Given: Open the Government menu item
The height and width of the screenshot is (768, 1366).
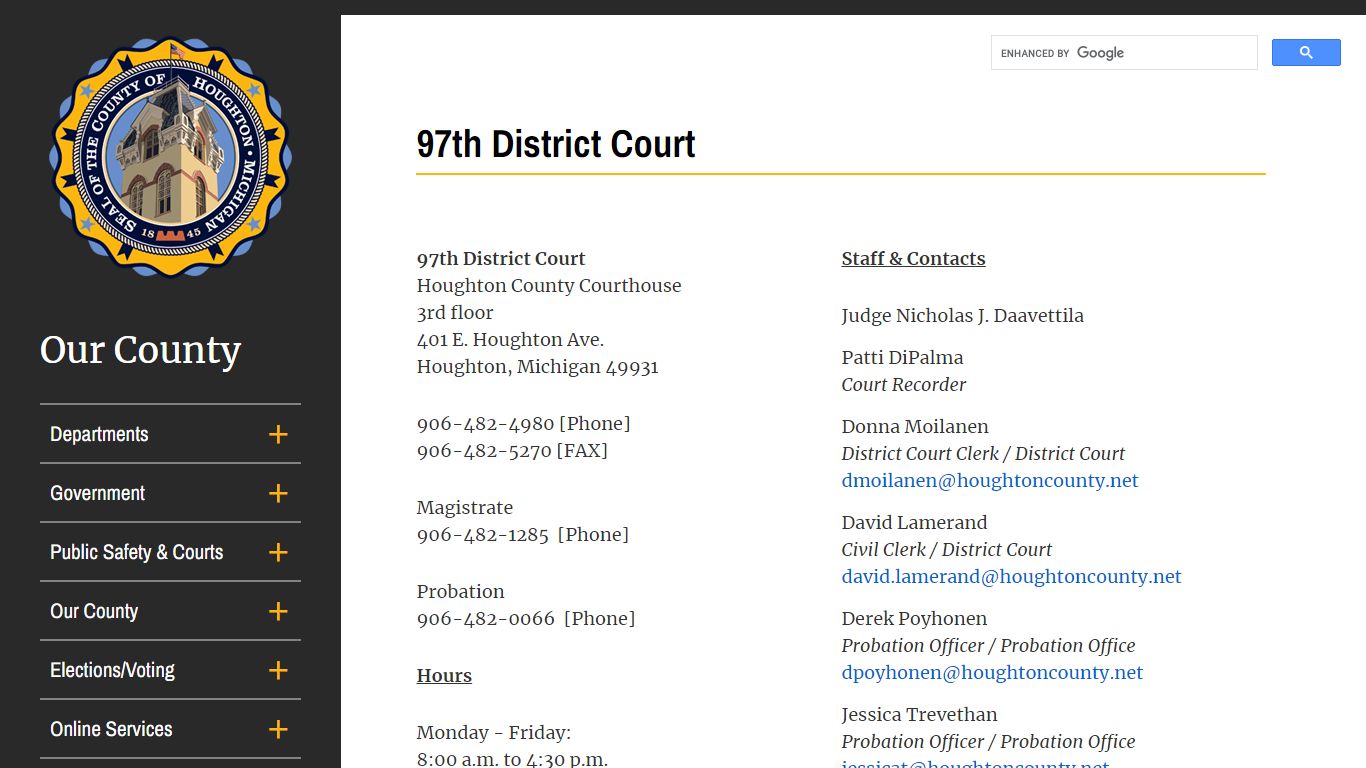Looking at the screenshot, I should [97, 493].
